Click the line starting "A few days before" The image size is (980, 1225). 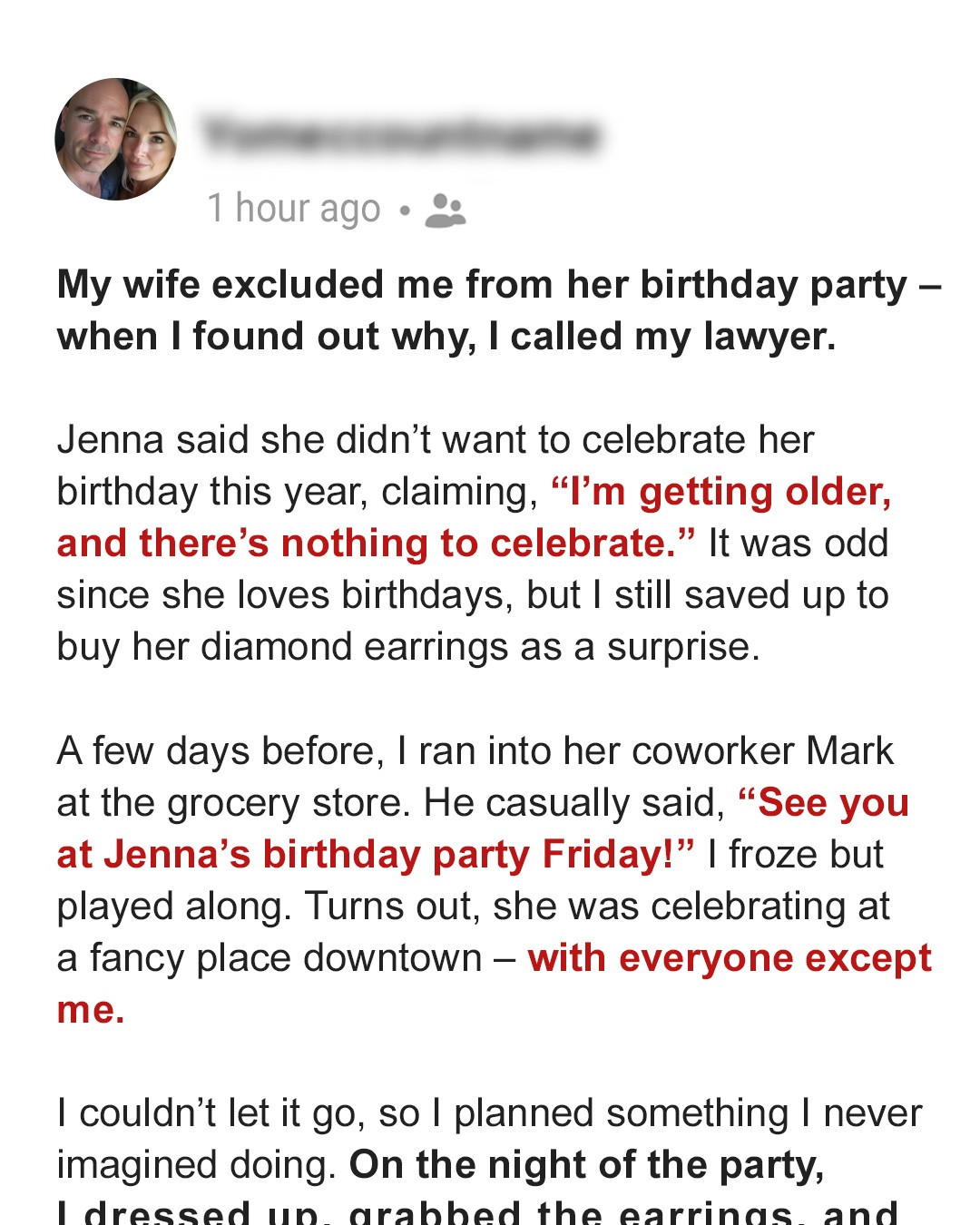point(475,751)
